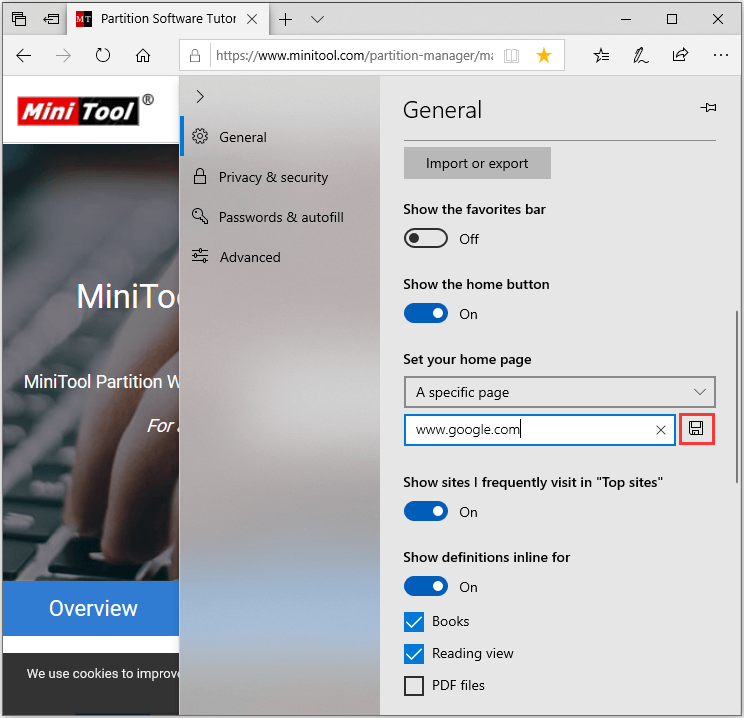Viewport: 744px width, 718px height.
Task: Click the Home button in toolbar
Action: click(143, 56)
